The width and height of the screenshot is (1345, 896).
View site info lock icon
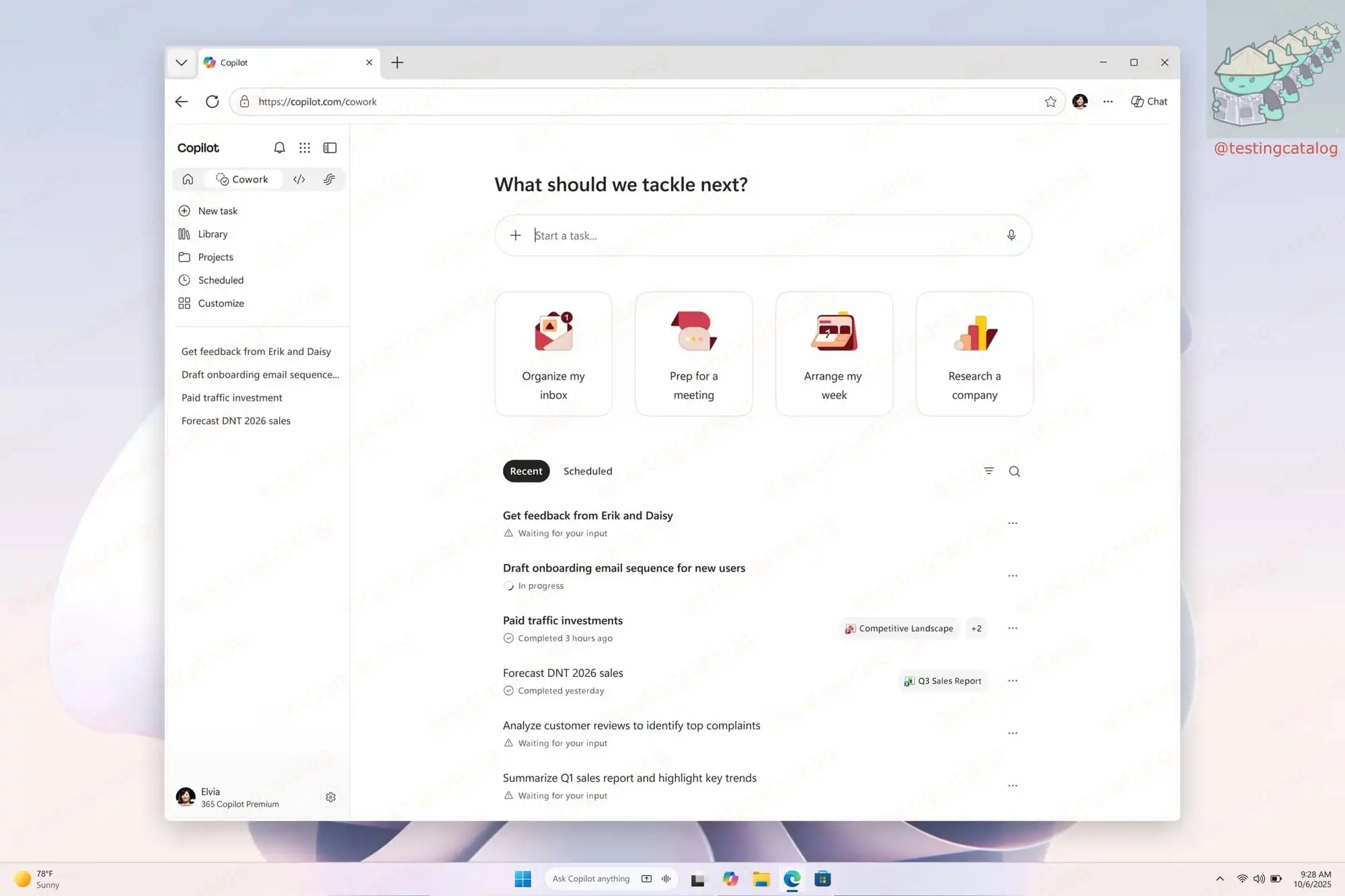(245, 101)
